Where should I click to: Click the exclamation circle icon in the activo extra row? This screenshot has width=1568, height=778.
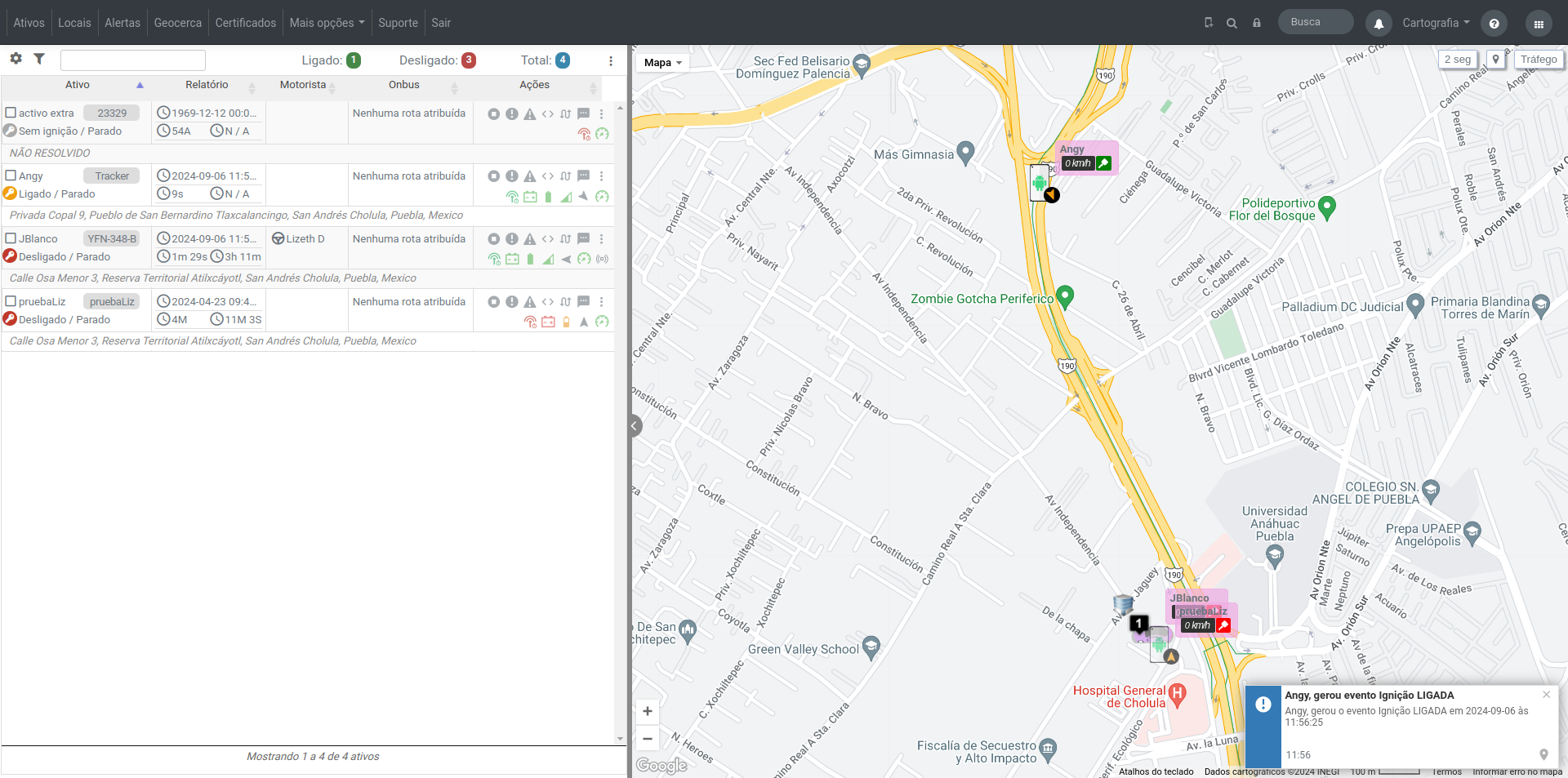coord(512,113)
